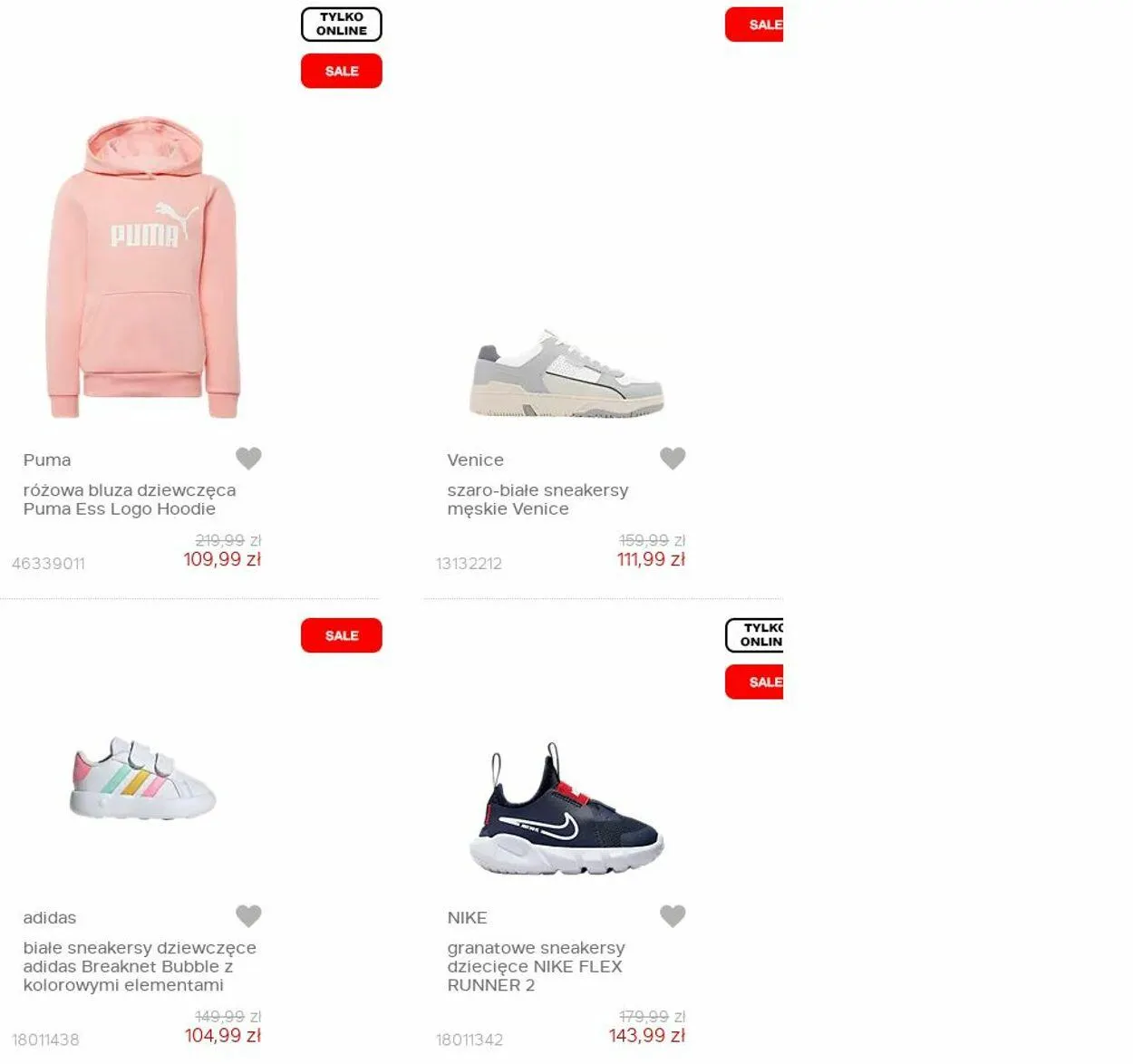1133x1064 pixels.
Task: Click the 143,99 zł NIKE sale price
Action: point(647,1036)
